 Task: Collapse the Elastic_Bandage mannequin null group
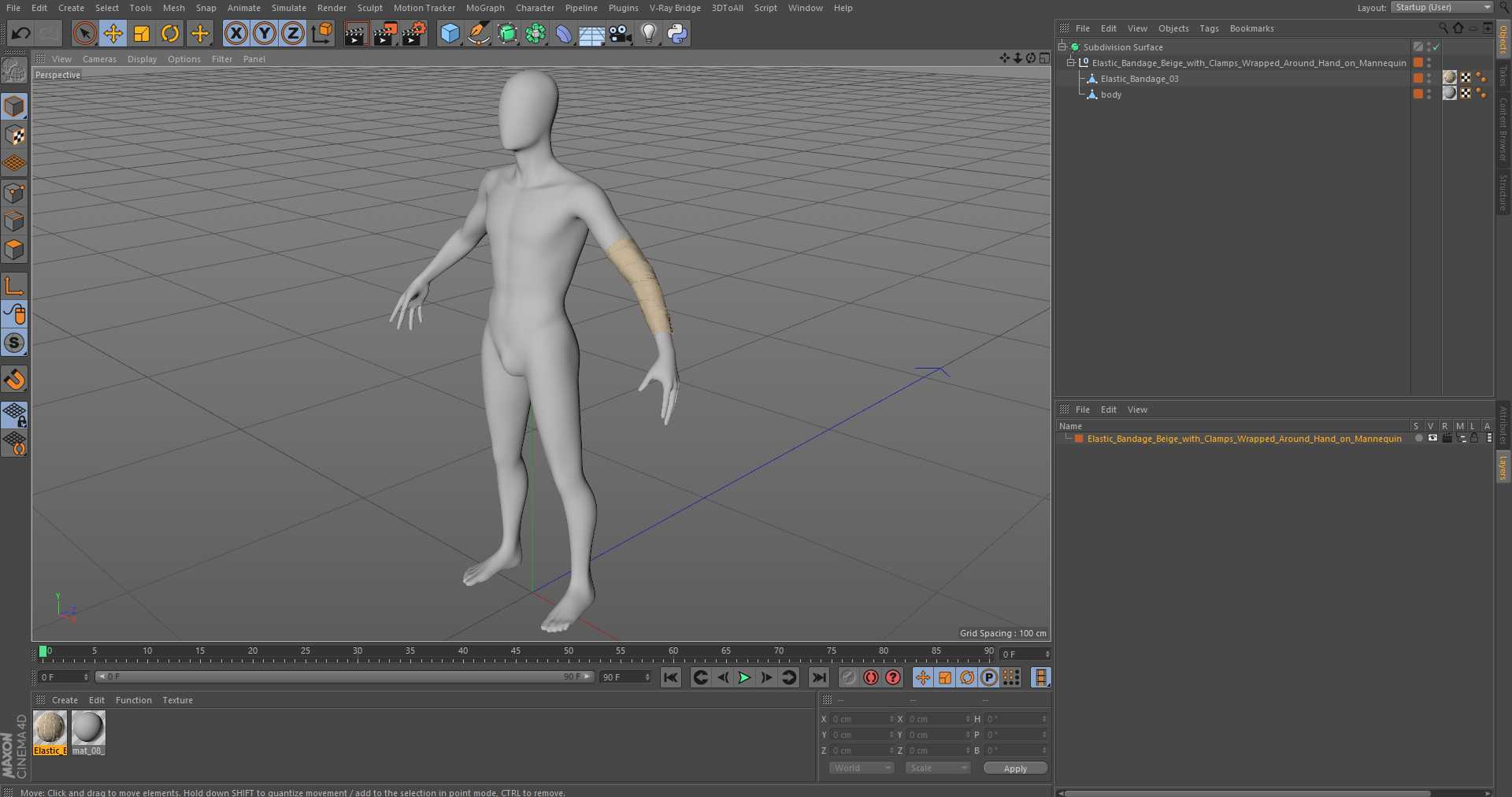pyautogui.click(x=1070, y=63)
